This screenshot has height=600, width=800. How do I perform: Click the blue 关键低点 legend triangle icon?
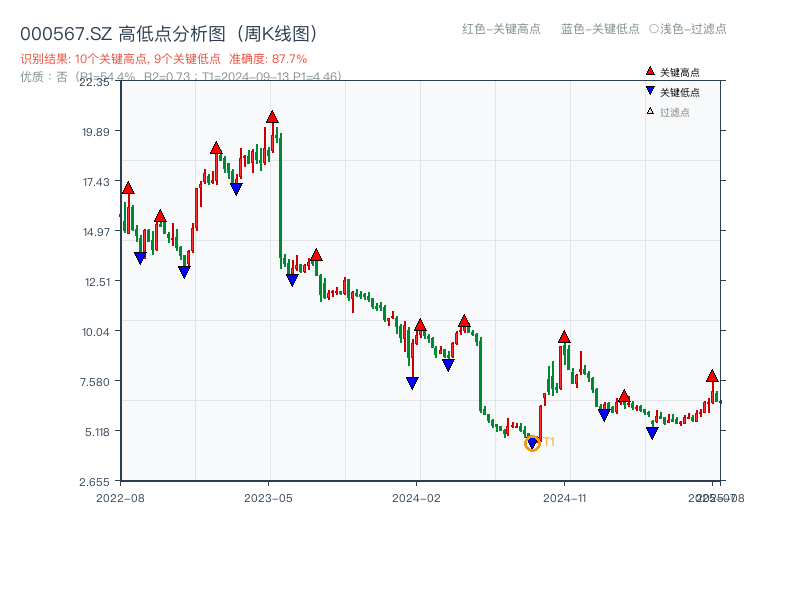tap(650, 91)
